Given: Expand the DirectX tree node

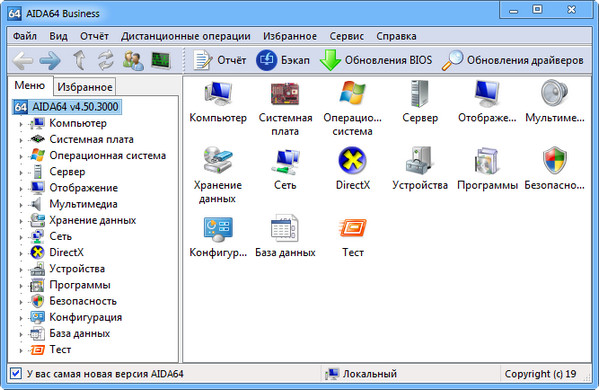Looking at the screenshot, I should pyautogui.click(x=21, y=253).
